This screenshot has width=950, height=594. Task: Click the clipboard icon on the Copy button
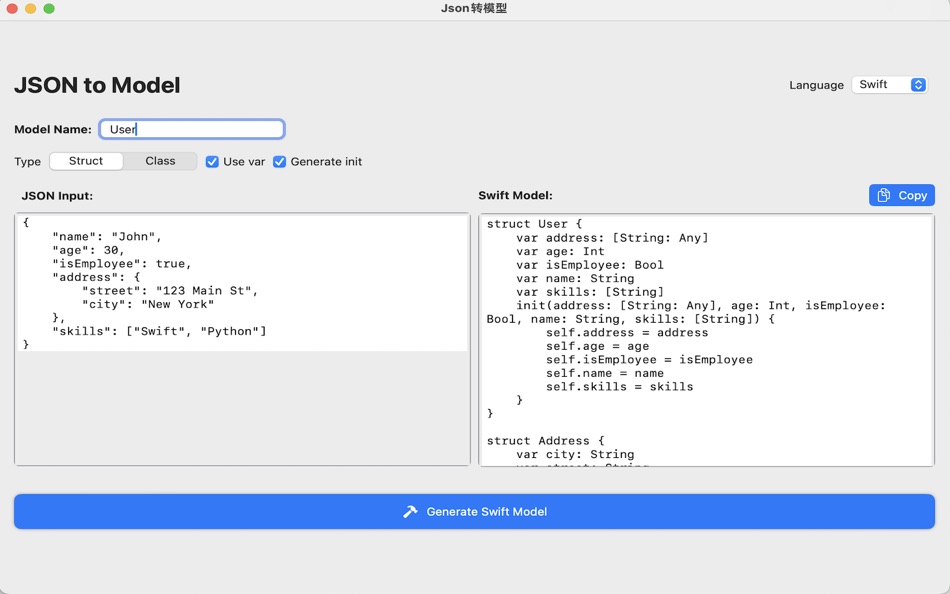(x=886, y=195)
